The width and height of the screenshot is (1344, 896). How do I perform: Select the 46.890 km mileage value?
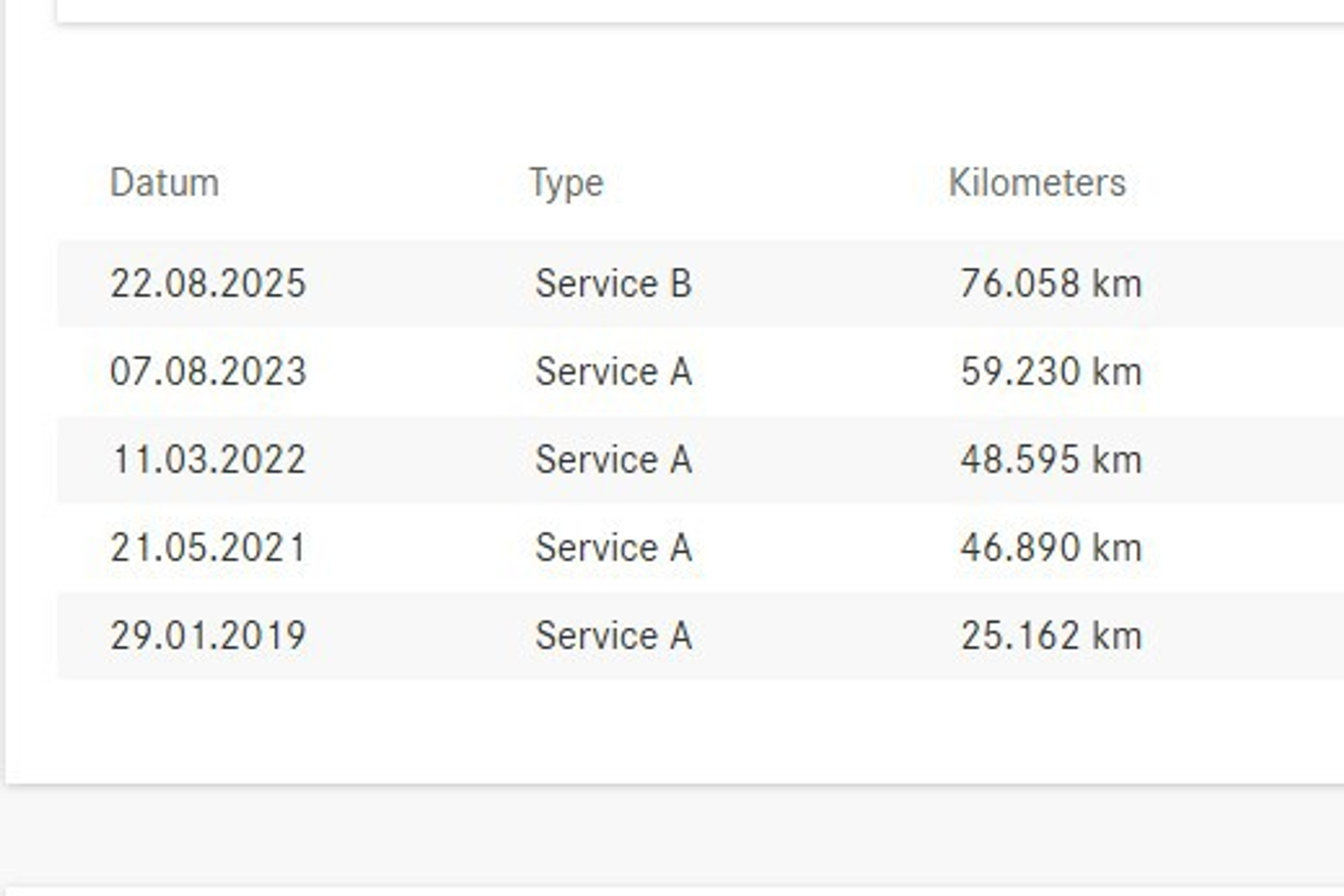pyautogui.click(x=1051, y=547)
